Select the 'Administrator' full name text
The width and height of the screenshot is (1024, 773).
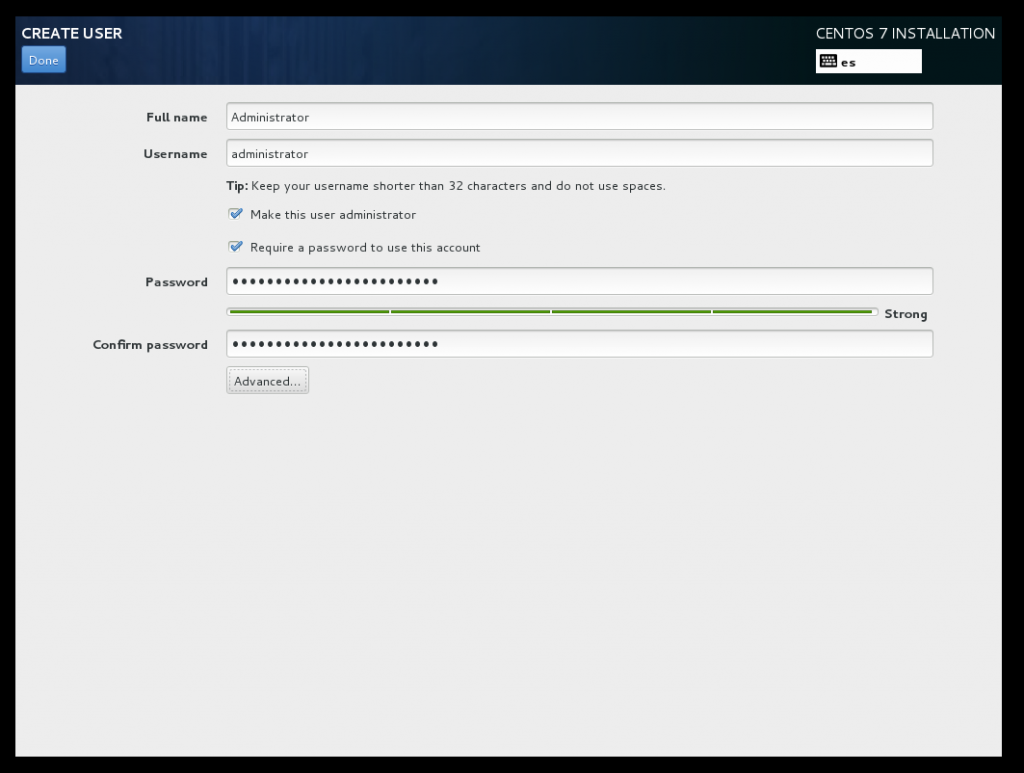[x=268, y=116]
